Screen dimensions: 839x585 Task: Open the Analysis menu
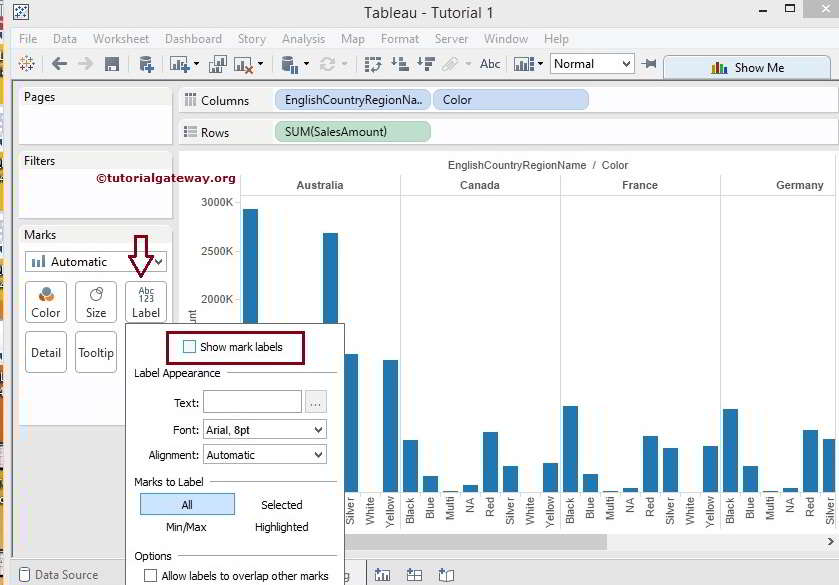point(303,39)
